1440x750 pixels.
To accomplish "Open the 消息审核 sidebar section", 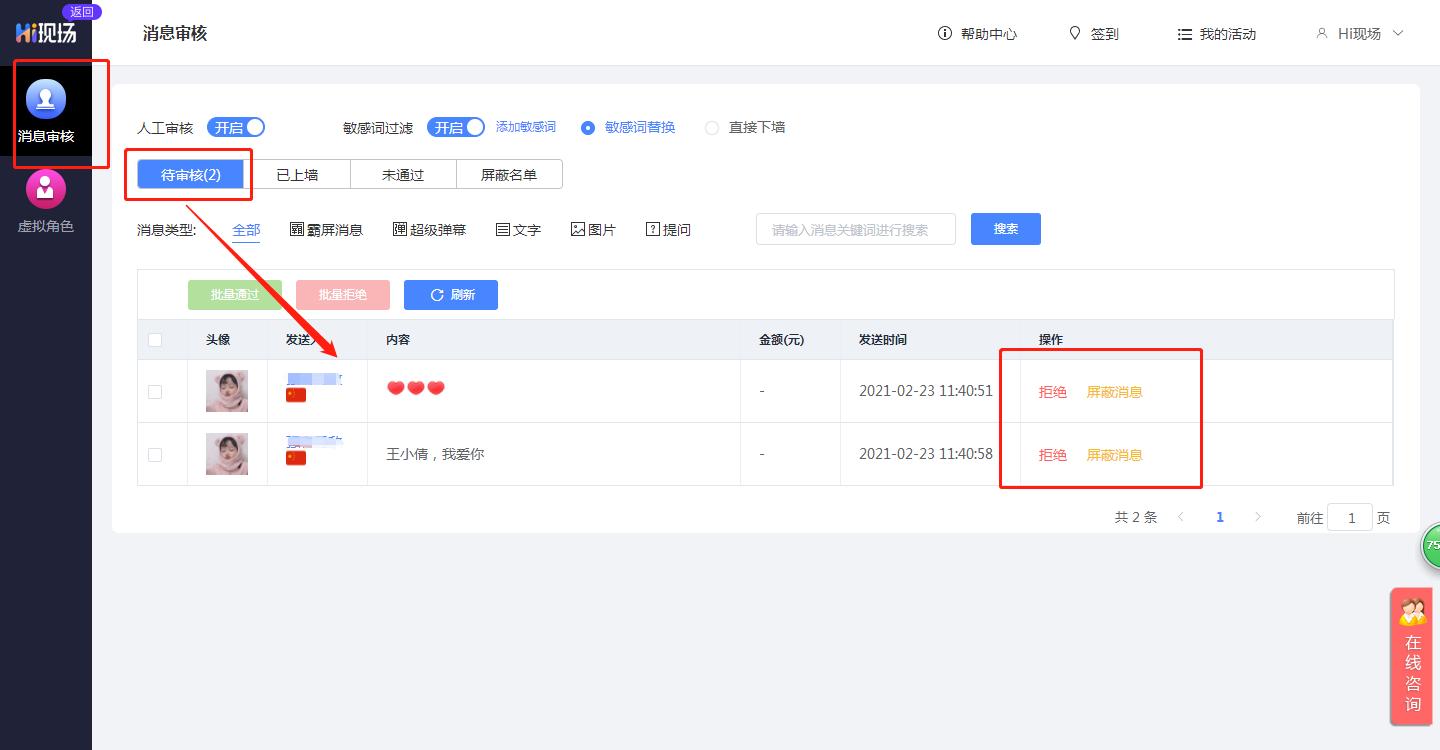I will pos(45,113).
